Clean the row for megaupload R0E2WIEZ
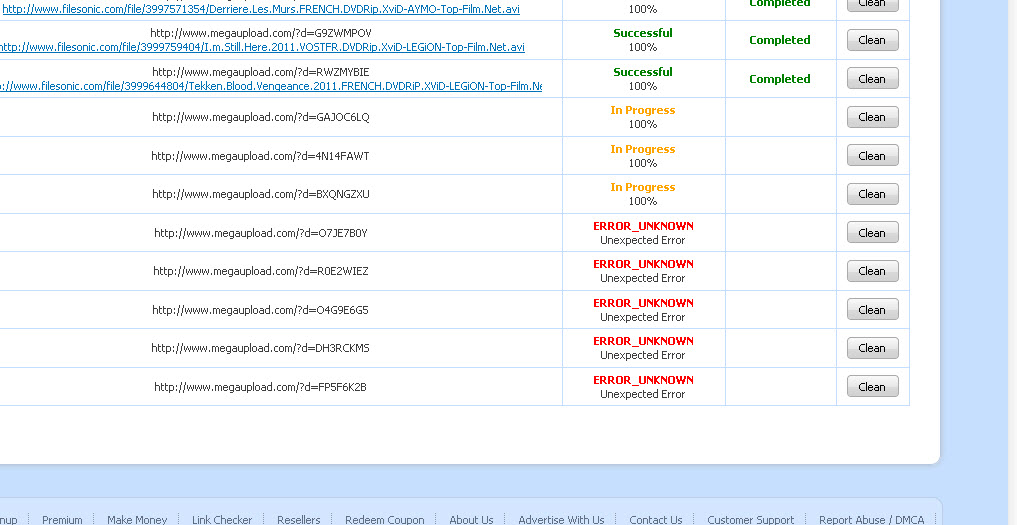 [872, 271]
